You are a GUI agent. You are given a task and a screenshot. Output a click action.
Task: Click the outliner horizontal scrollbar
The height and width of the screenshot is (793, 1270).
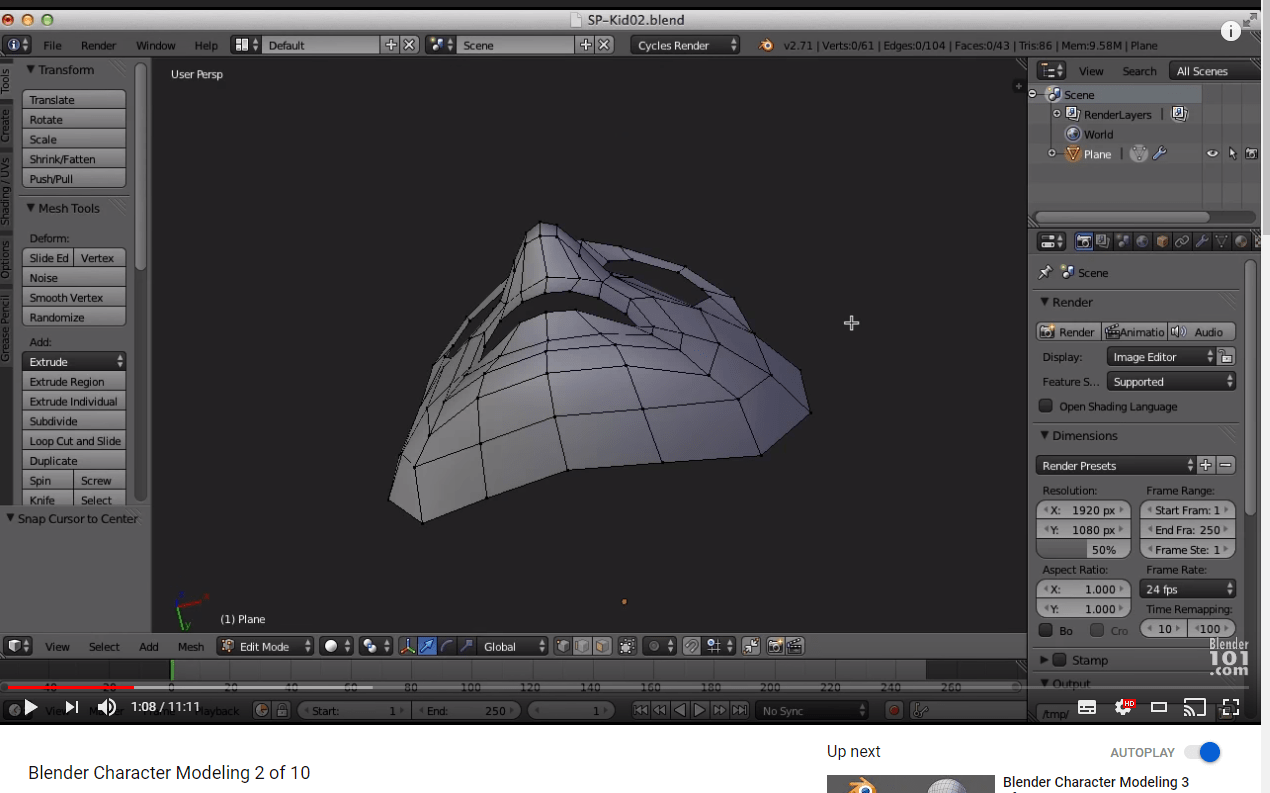click(1121, 217)
